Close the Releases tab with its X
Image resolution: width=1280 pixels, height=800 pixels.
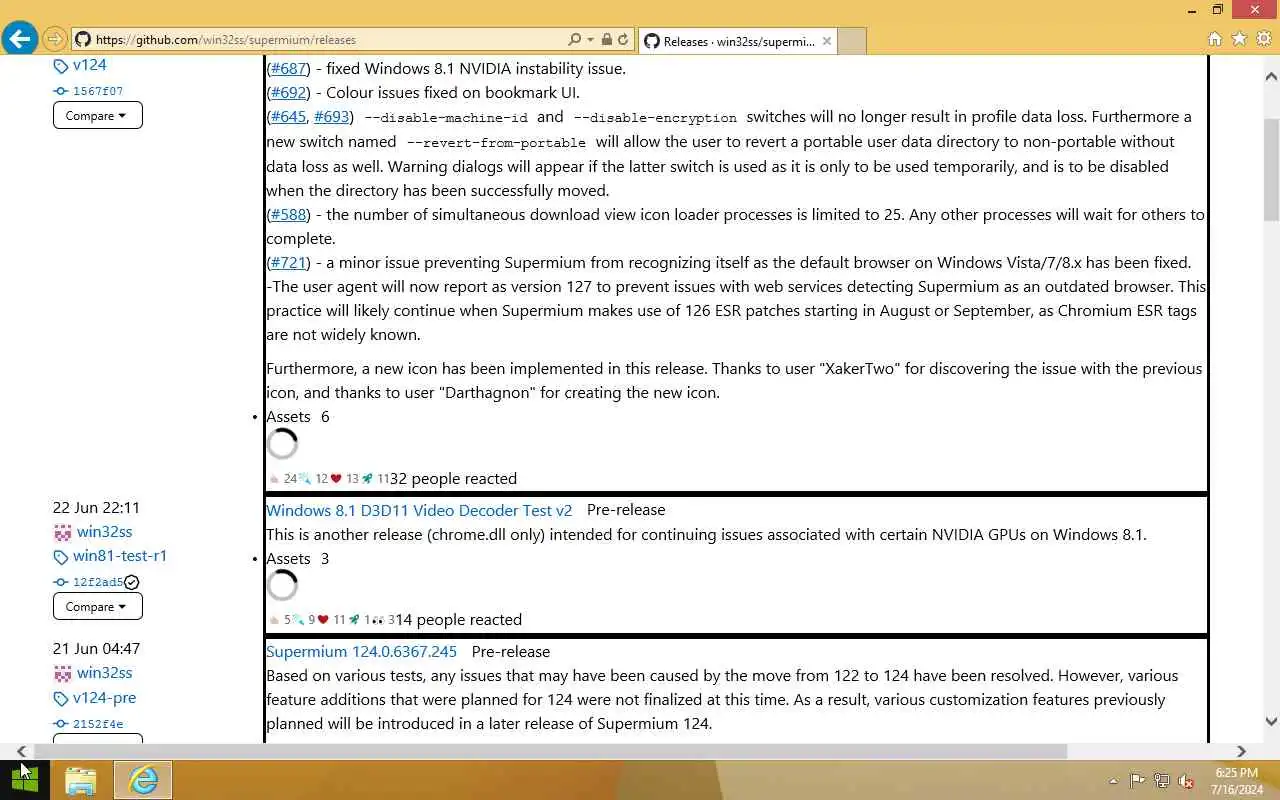tap(827, 41)
